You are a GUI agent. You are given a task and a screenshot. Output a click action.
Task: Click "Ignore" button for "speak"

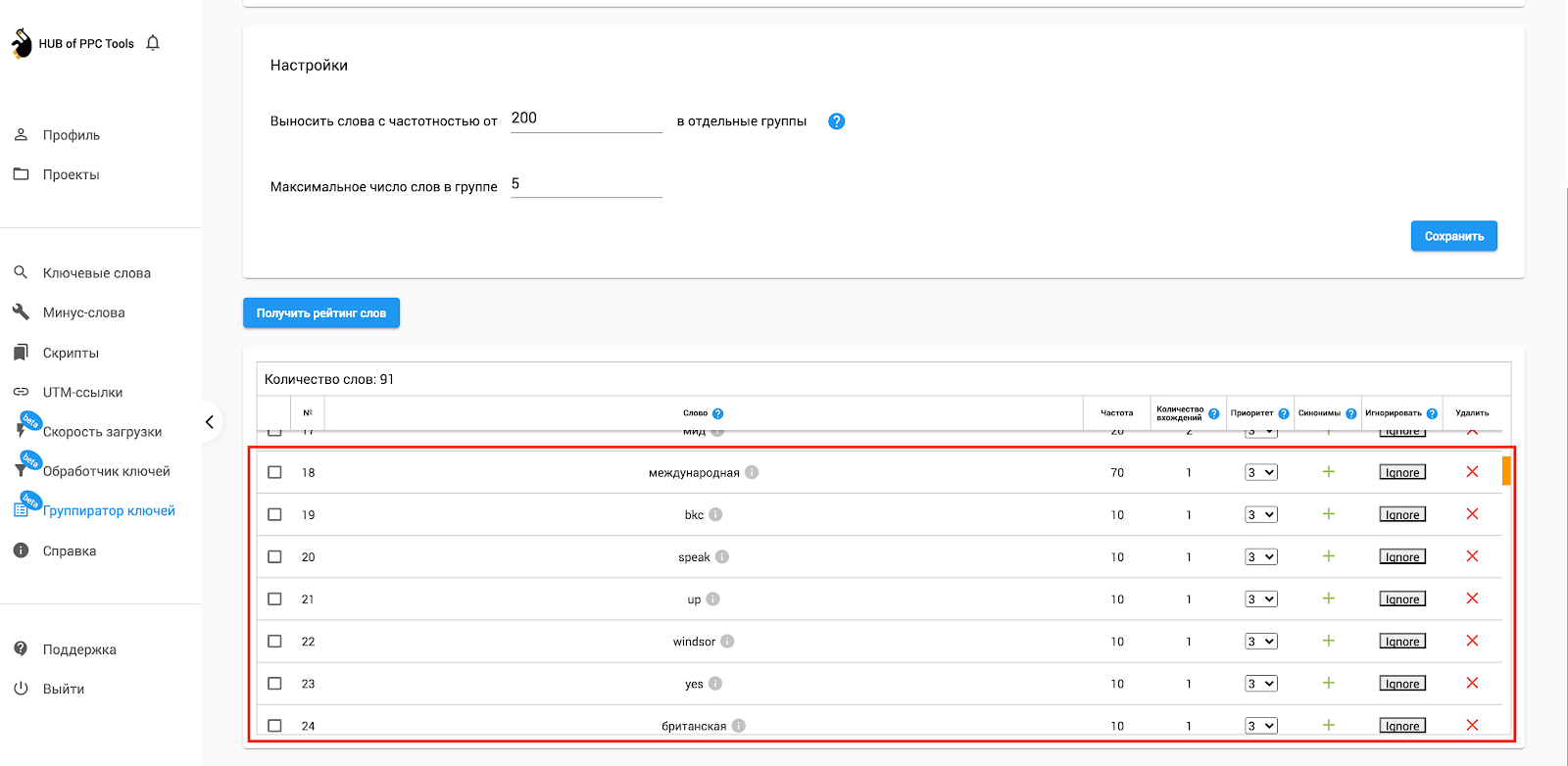pyautogui.click(x=1402, y=556)
